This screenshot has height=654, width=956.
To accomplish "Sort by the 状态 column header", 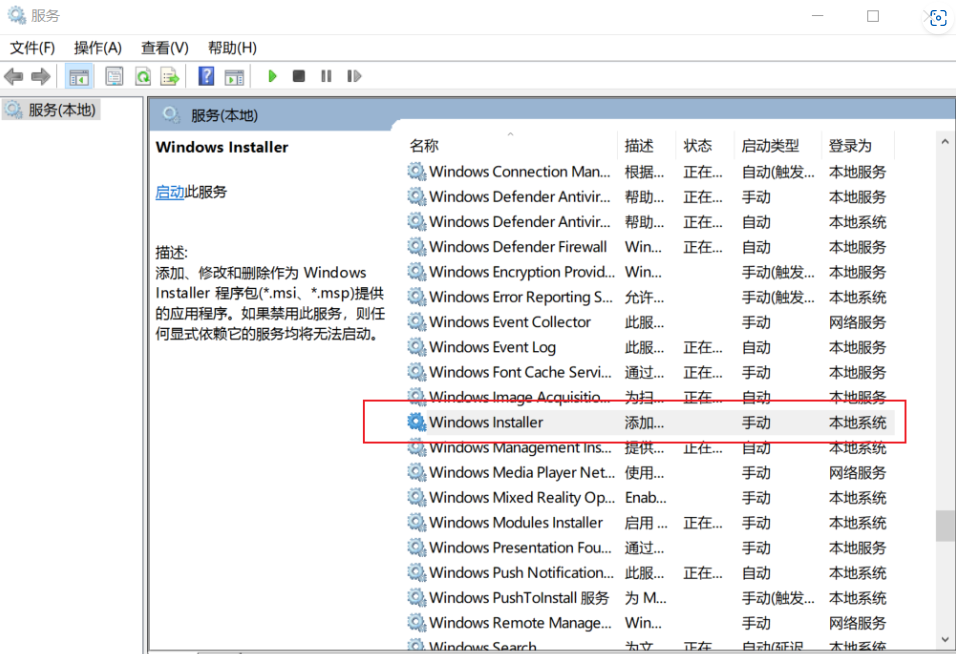I will pyautogui.click(x=697, y=146).
